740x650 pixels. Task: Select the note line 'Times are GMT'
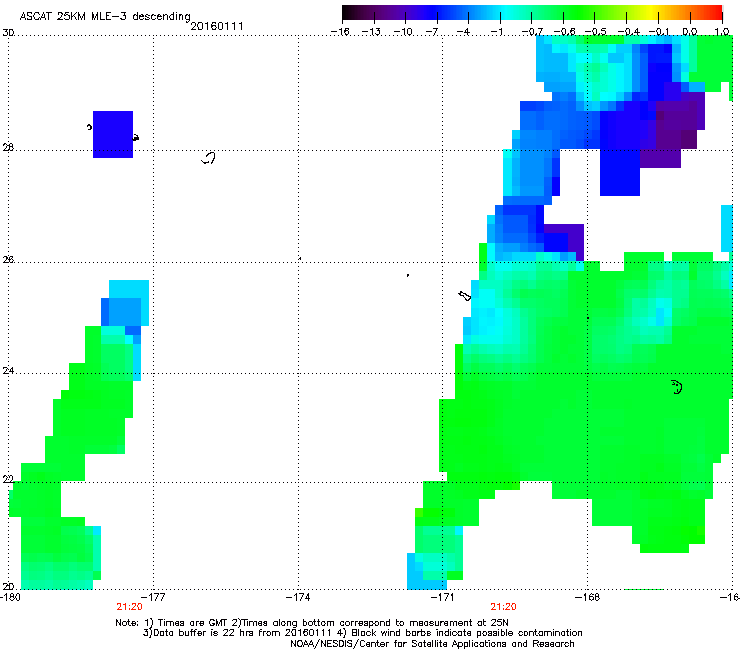click(191, 623)
